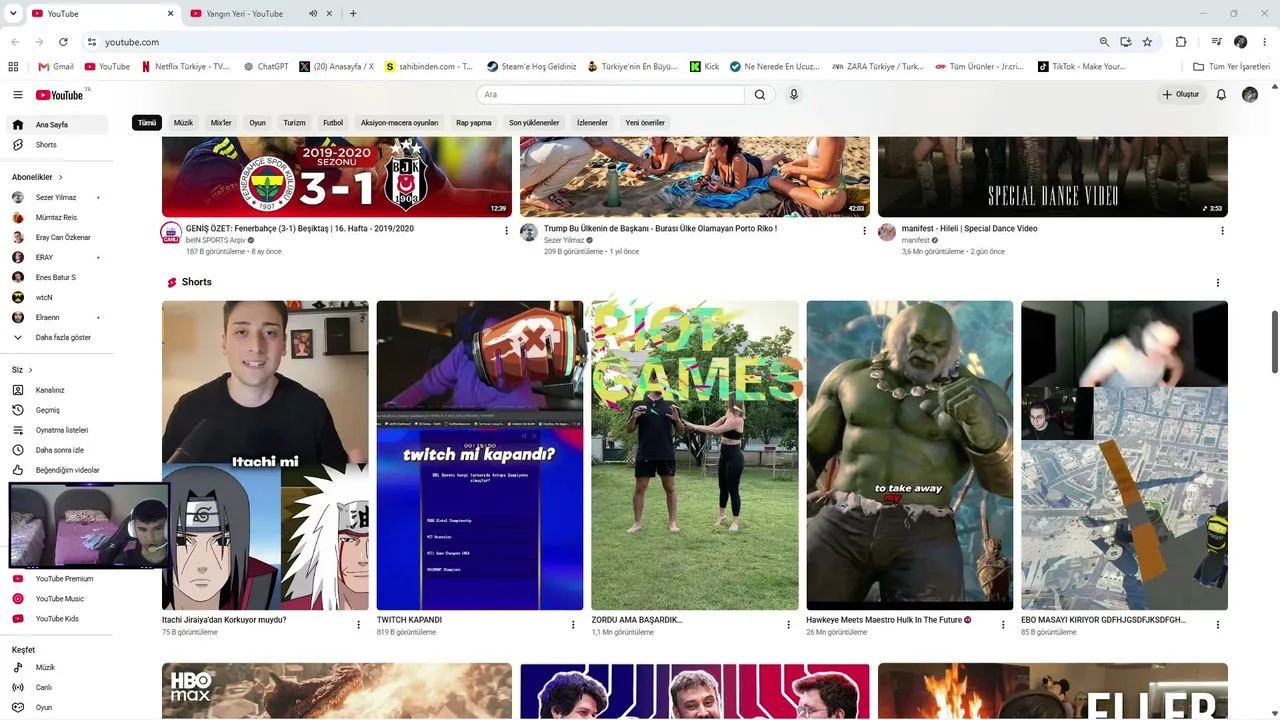This screenshot has width=1280, height=720.
Task: Open Oluştur create menu
Action: pos(1181,95)
